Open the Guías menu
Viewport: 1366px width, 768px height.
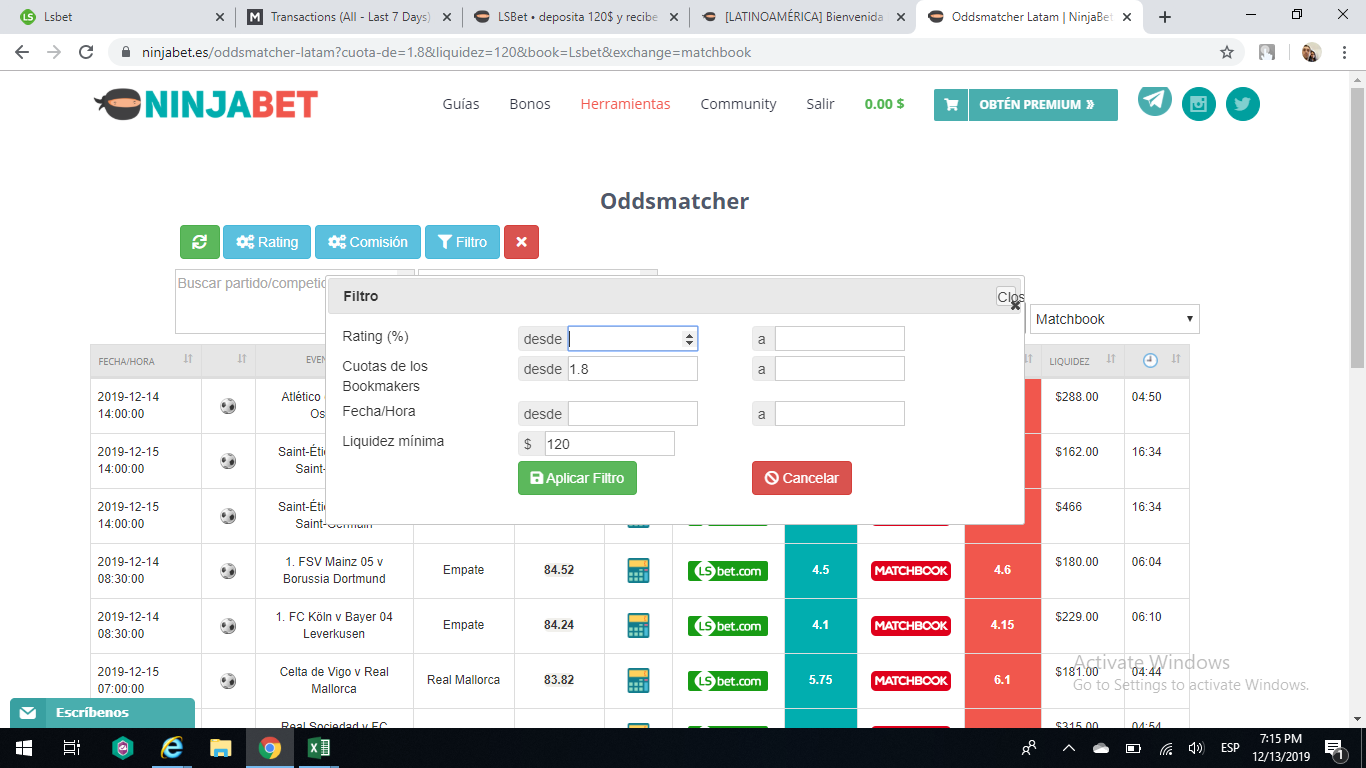(x=461, y=104)
